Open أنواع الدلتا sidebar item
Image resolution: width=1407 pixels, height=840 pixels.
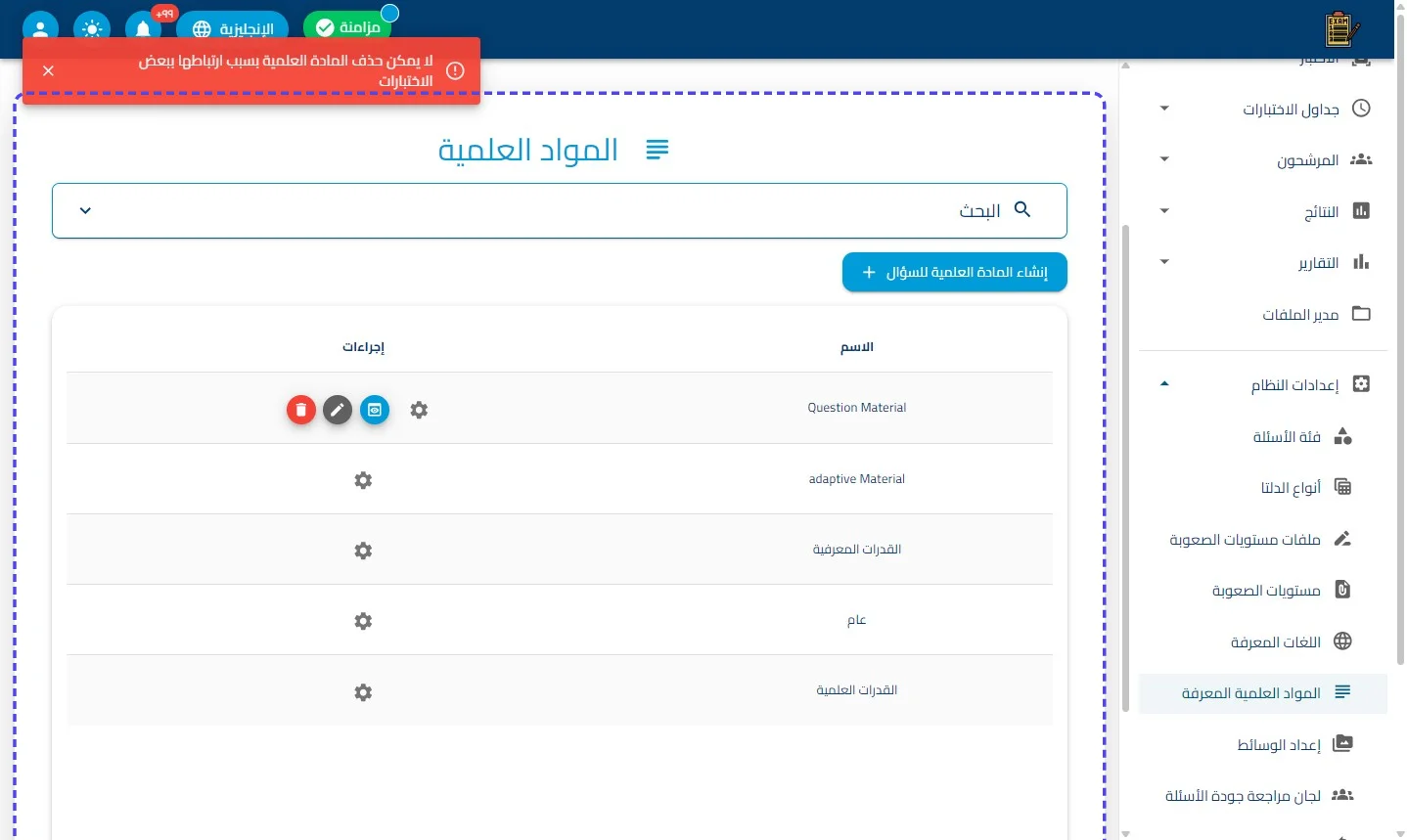[1263, 487]
